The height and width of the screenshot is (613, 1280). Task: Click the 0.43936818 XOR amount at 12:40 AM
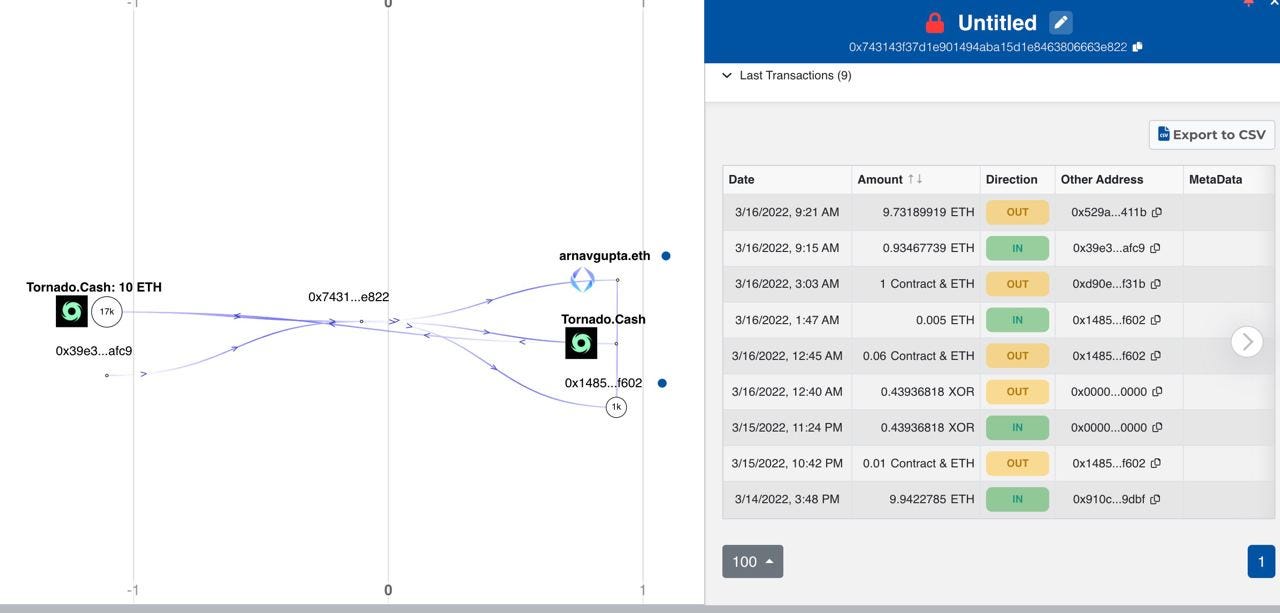(927, 392)
